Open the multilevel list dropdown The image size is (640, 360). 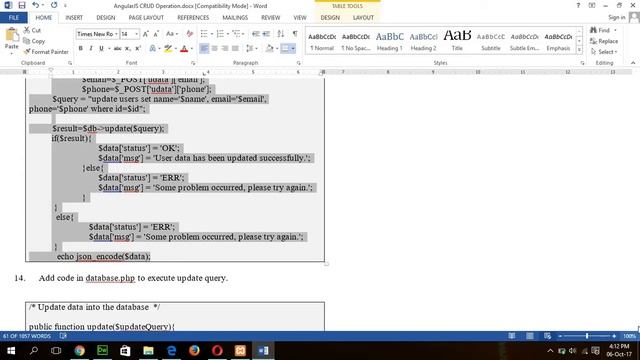[x=243, y=34]
